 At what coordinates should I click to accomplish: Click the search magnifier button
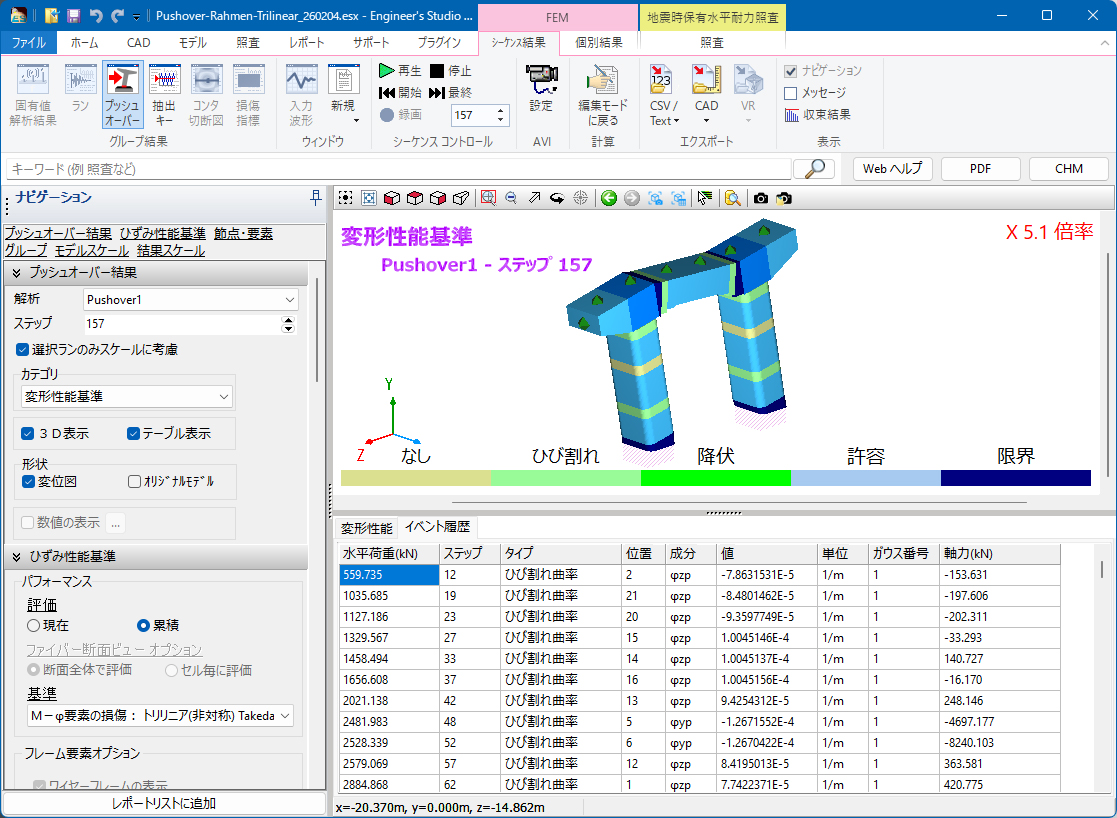814,169
